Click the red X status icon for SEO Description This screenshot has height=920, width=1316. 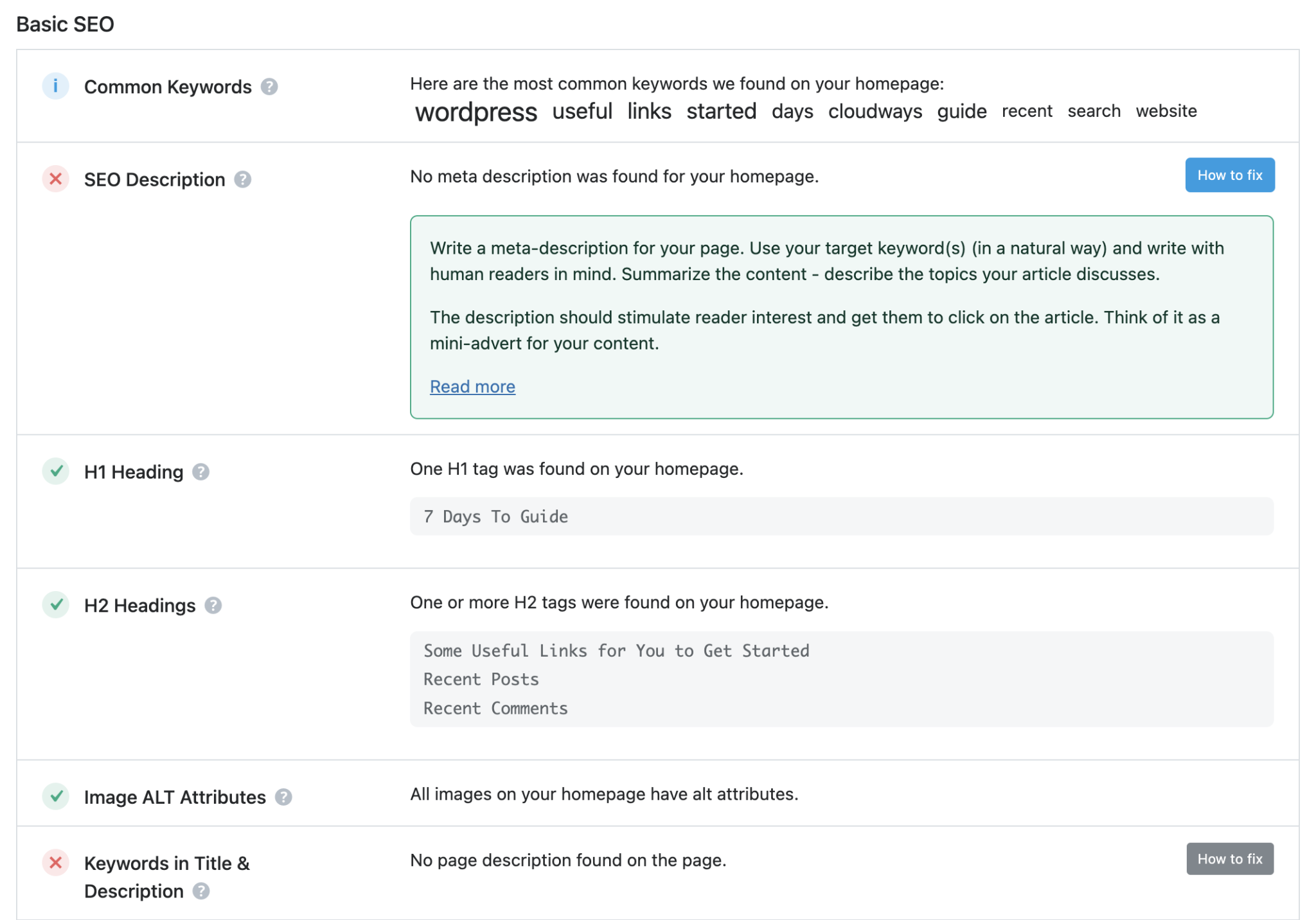(56, 179)
